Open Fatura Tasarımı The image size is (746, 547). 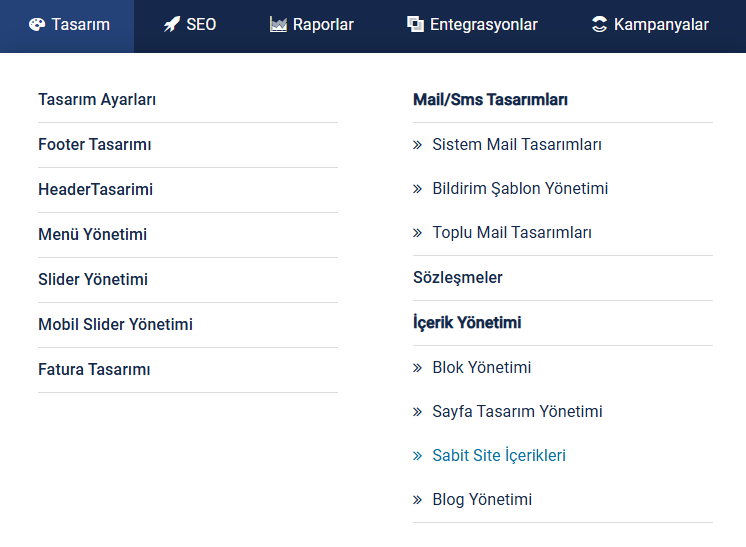(x=94, y=370)
